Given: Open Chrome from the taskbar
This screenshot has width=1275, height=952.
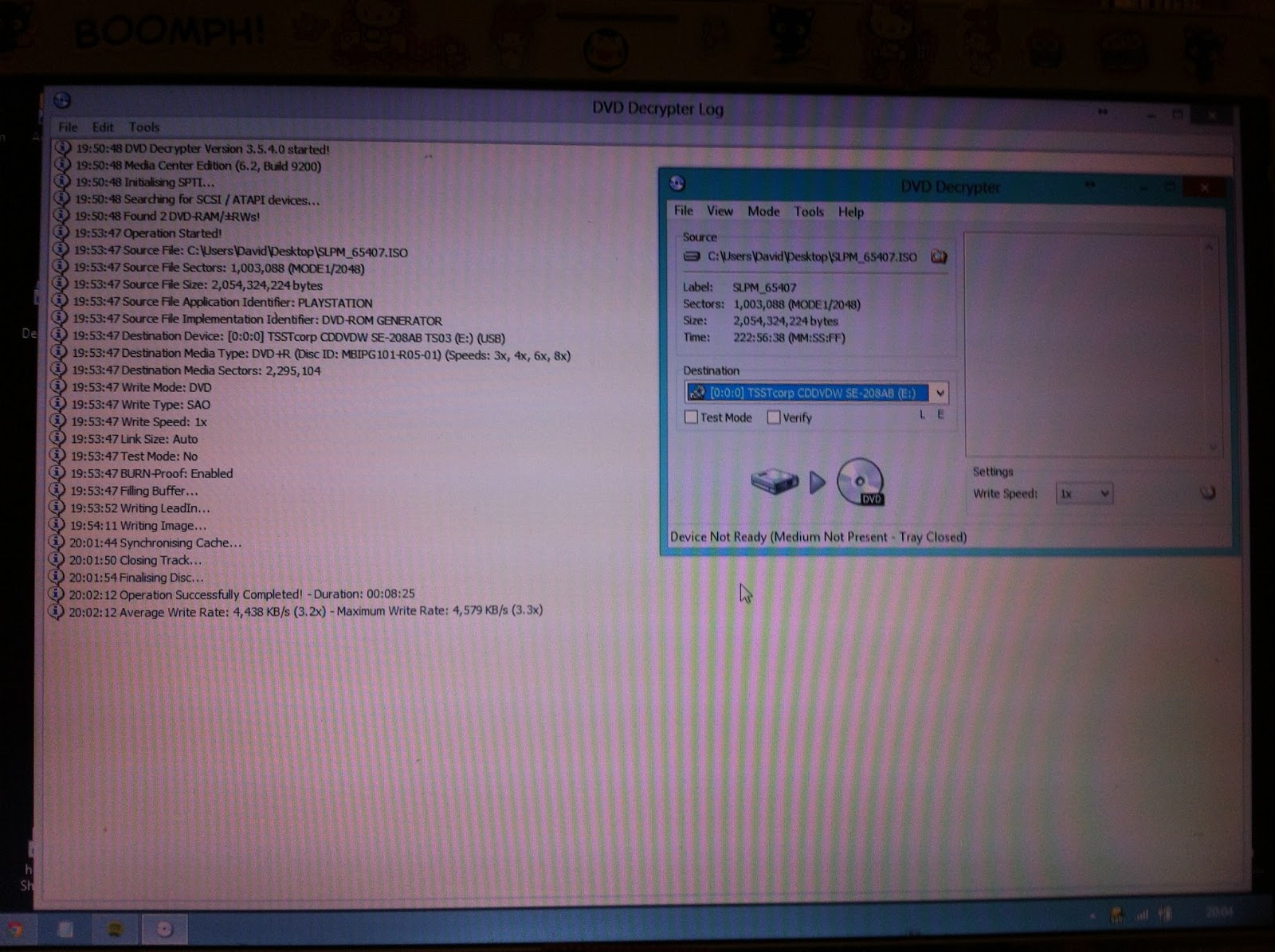Looking at the screenshot, I should click(x=14, y=929).
